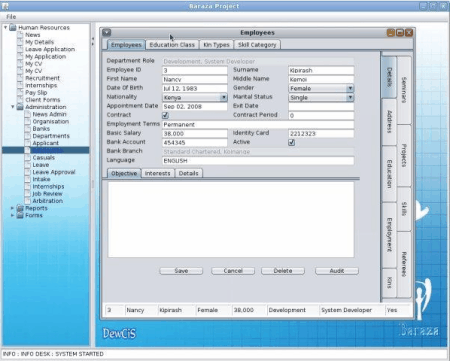
Task: Click the Audit button
Action: pyautogui.click(x=337, y=271)
